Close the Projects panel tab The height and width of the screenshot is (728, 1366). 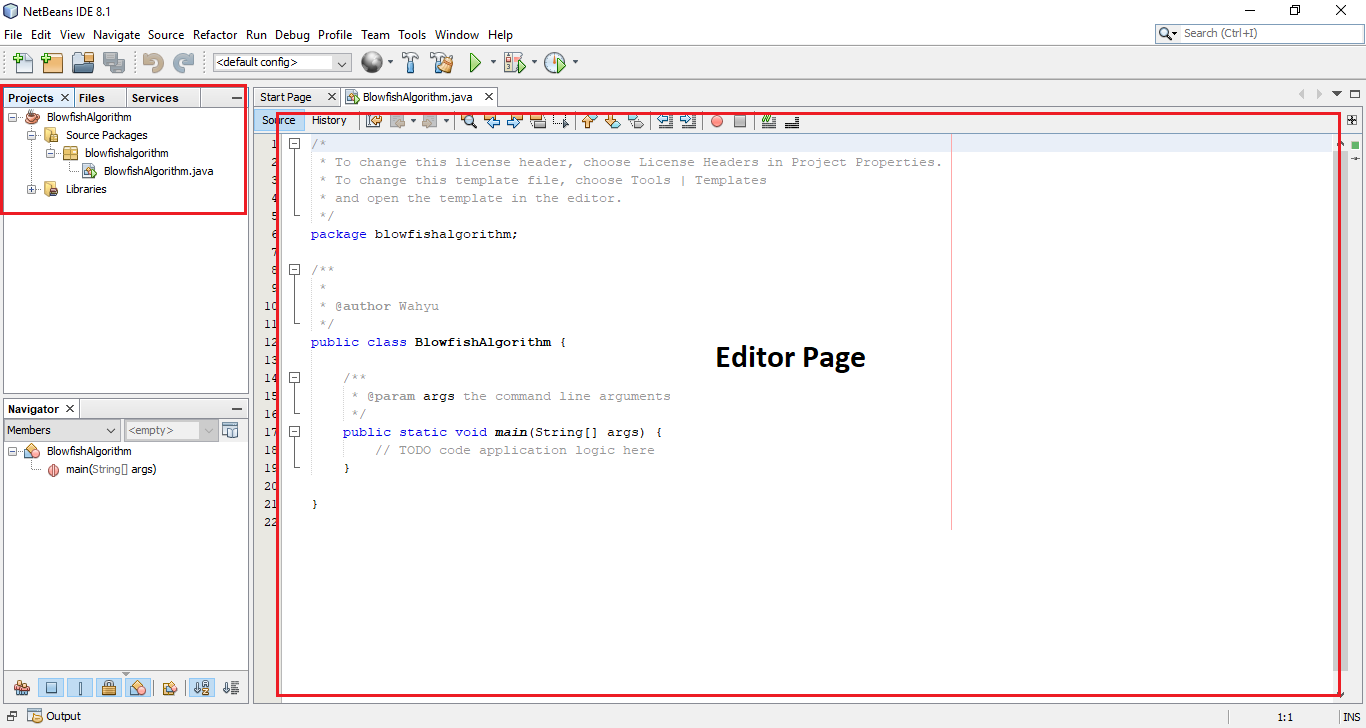[65, 97]
